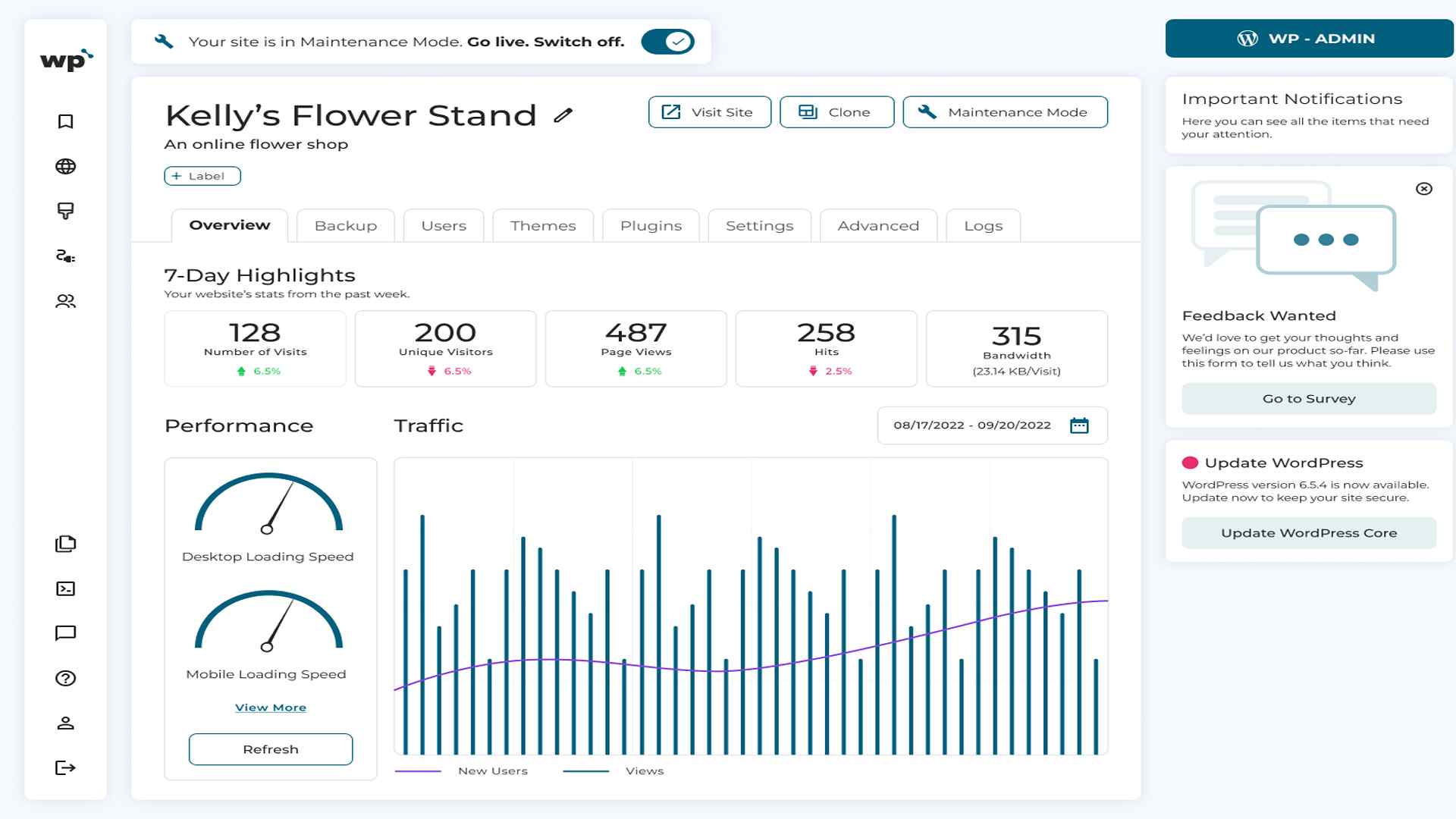
Task: Click the Number of Visits stat card
Action: point(256,349)
